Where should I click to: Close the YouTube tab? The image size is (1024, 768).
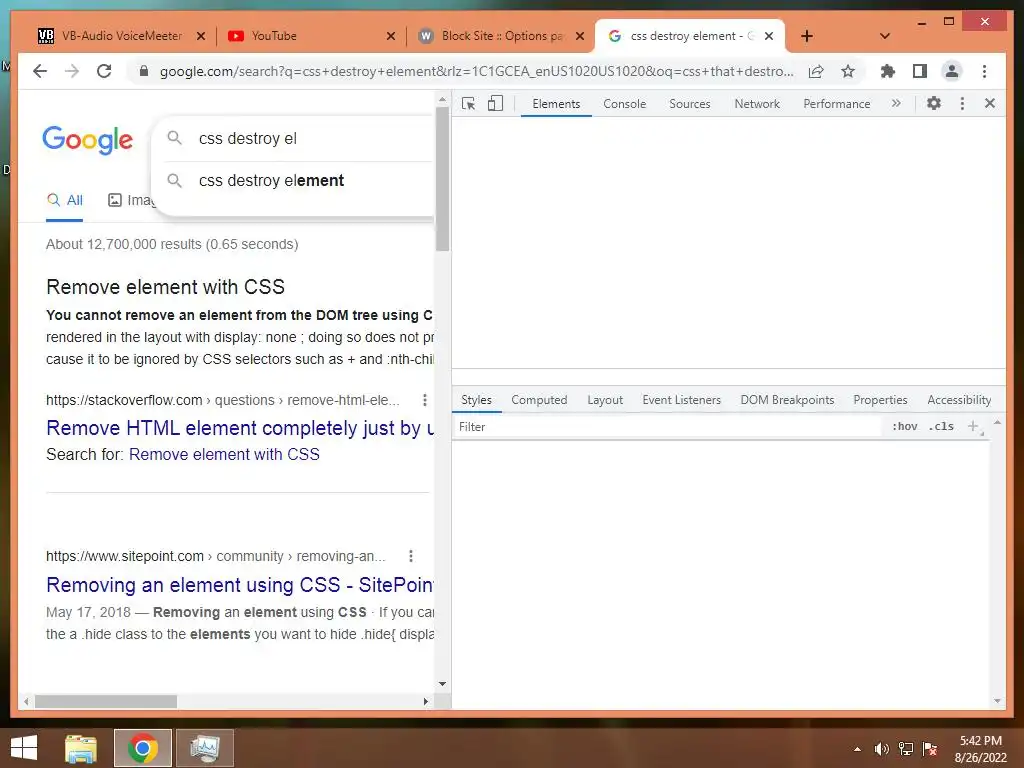pyautogui.click(x=391, y=36)
